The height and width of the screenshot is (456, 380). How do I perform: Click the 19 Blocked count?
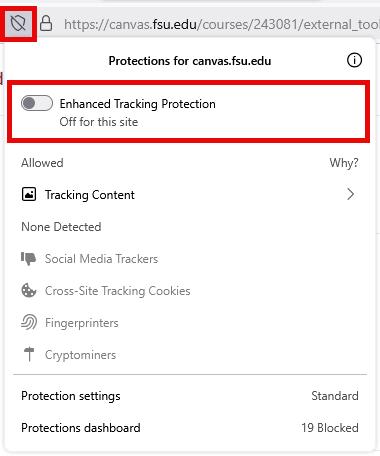[x=330, y=428]
